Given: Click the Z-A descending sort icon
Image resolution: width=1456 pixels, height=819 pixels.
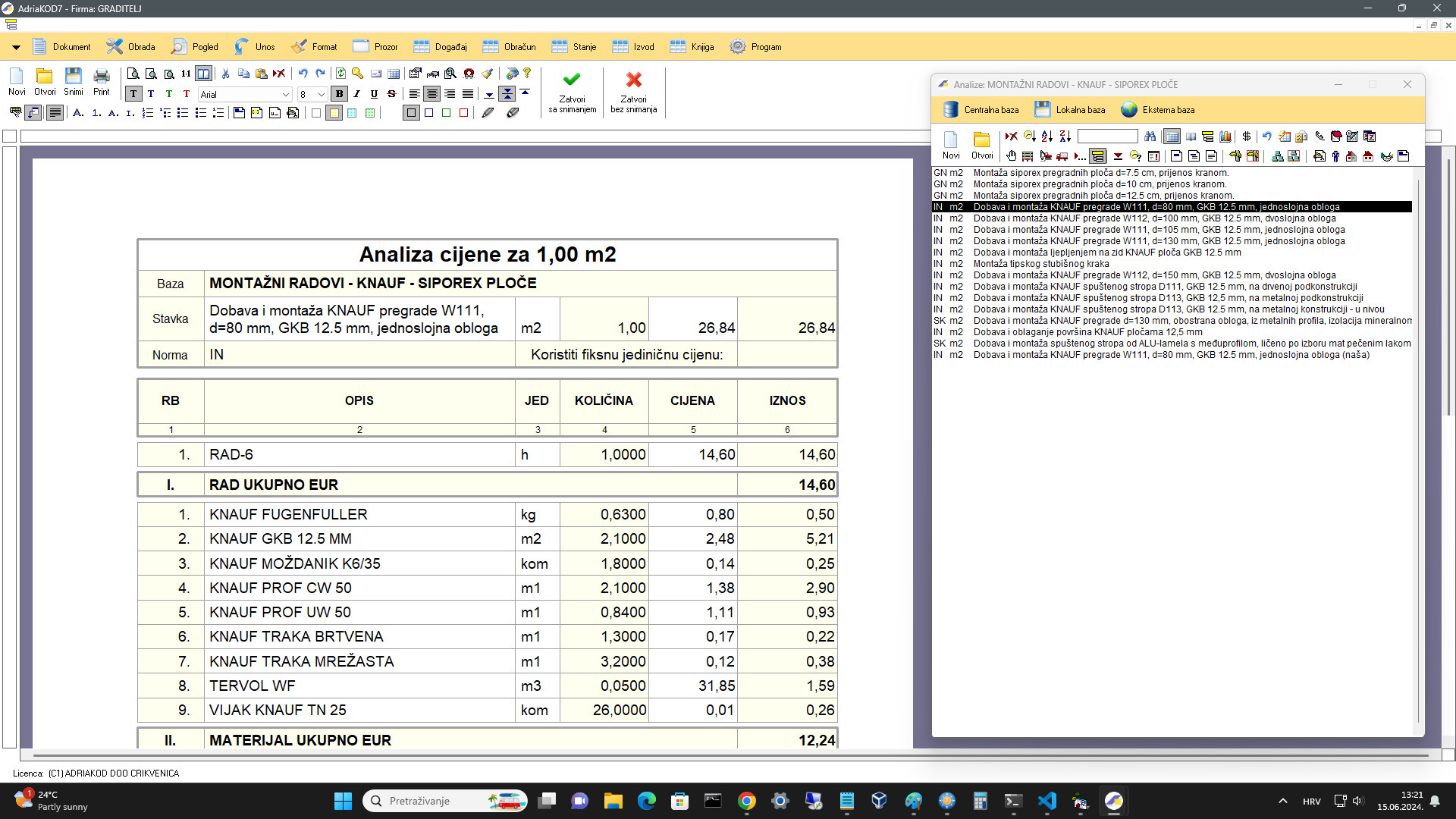Looking at the screenshot, I should (1065, 136).
